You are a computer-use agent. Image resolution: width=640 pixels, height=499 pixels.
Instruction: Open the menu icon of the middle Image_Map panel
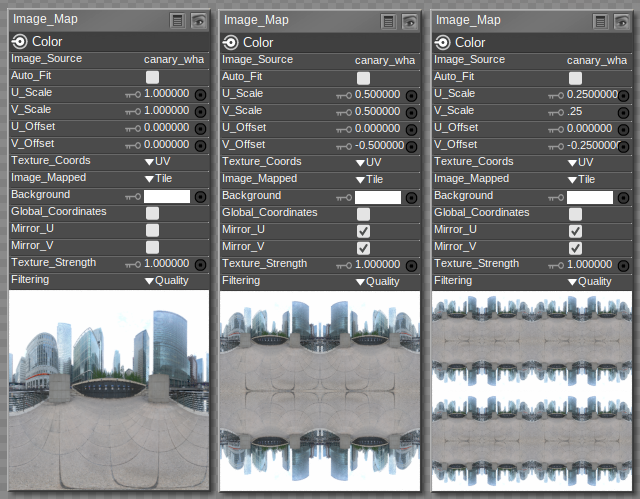[x=388, y=22]
